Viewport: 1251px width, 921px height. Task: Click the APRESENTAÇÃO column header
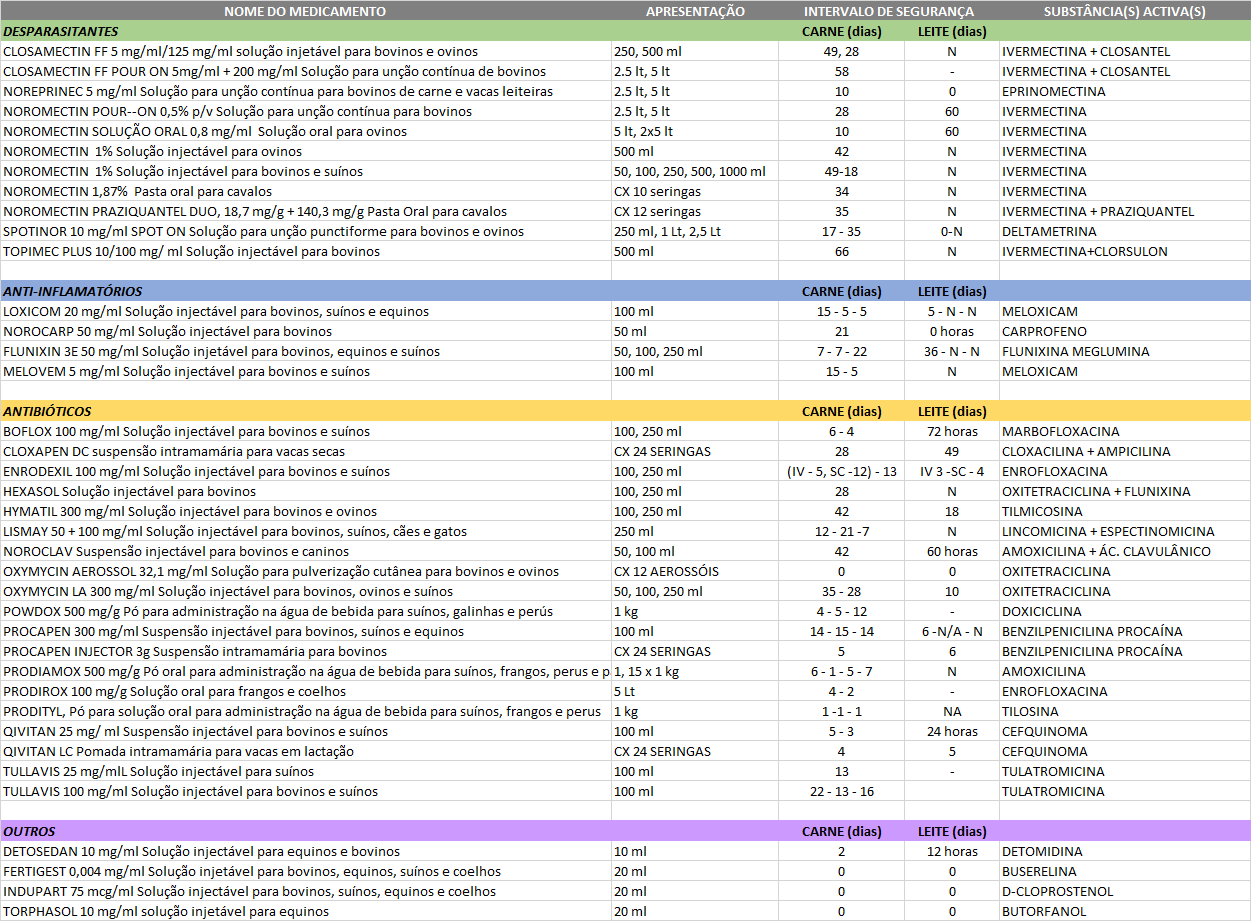click(695, 11)
